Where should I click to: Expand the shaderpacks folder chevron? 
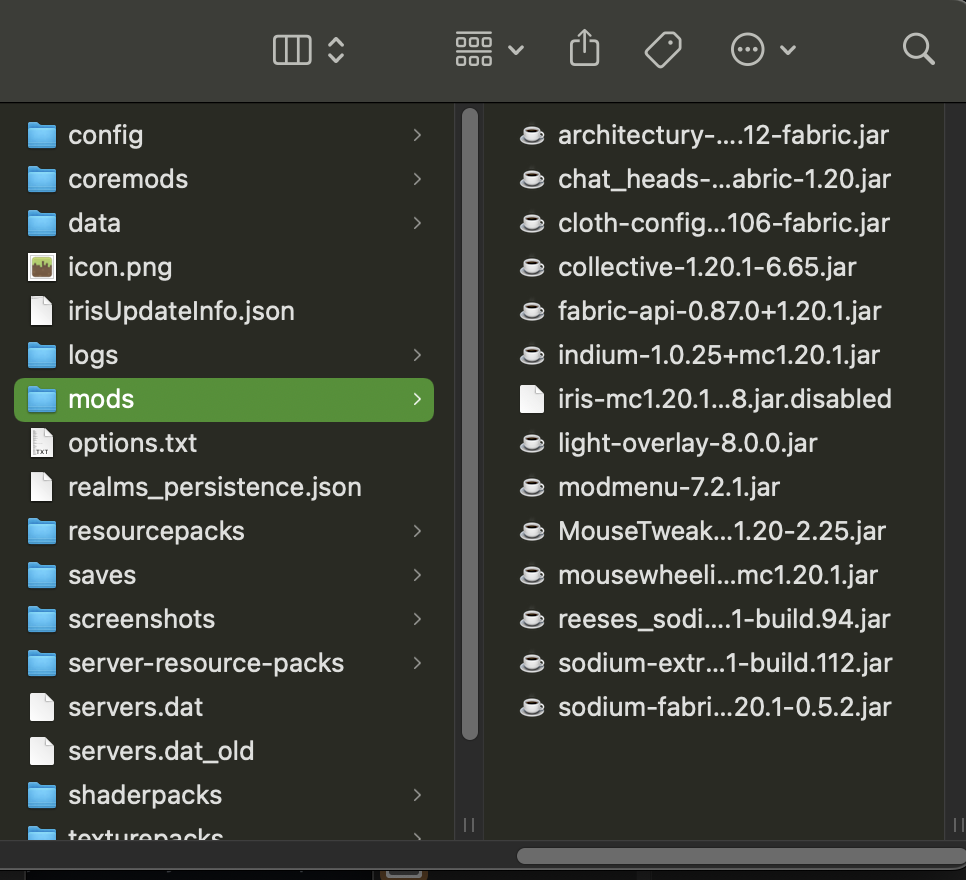pyautogui.click(x=418, y=795)
